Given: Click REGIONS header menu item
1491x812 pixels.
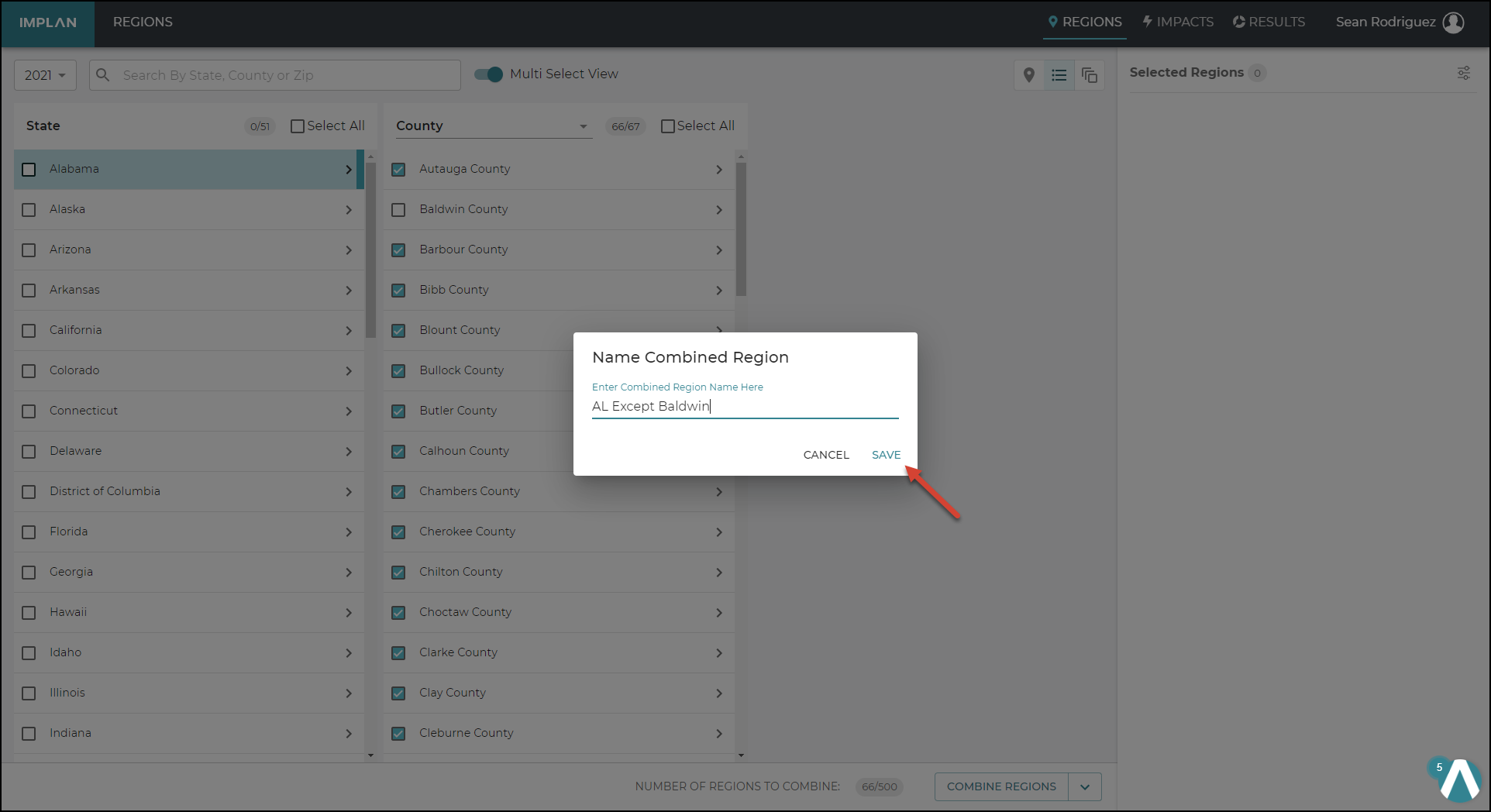Looking at the screenshot, I should pyautogui.click(x=143, y=22).
